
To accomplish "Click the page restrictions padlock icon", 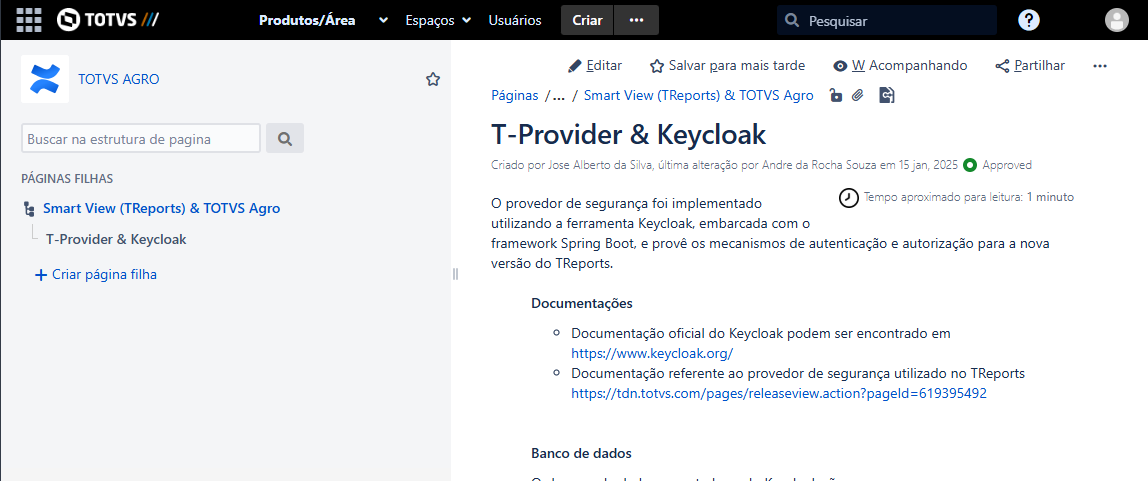I will coord(835,95).
